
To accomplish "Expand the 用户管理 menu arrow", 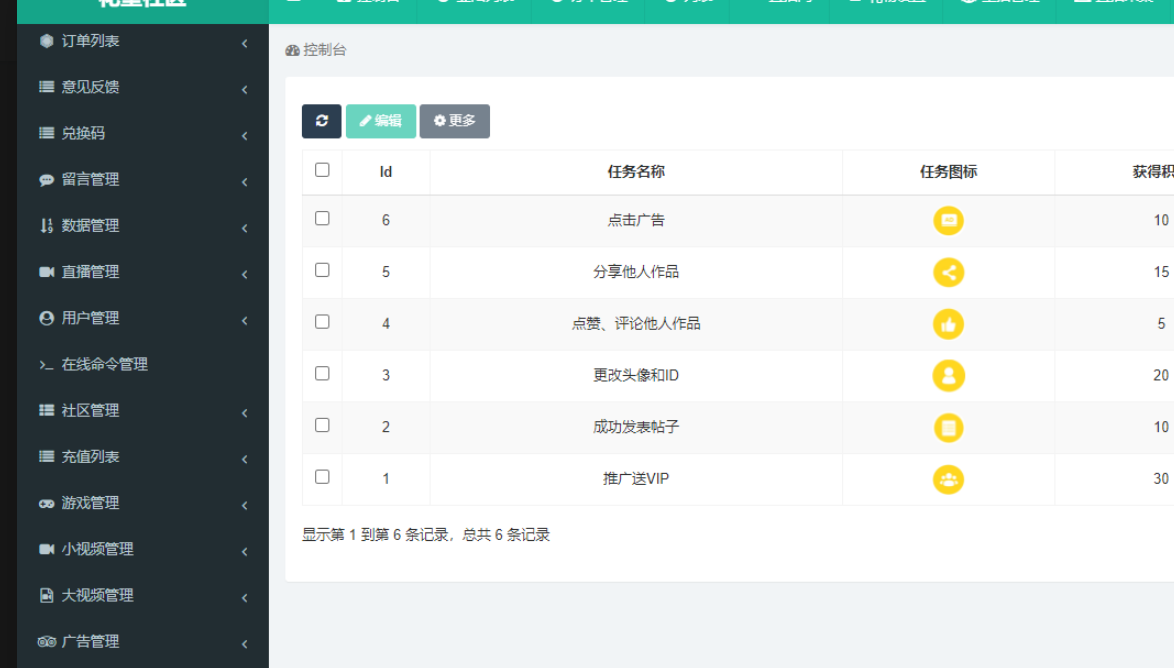I will pyautogui.click(x=244, y=320).
